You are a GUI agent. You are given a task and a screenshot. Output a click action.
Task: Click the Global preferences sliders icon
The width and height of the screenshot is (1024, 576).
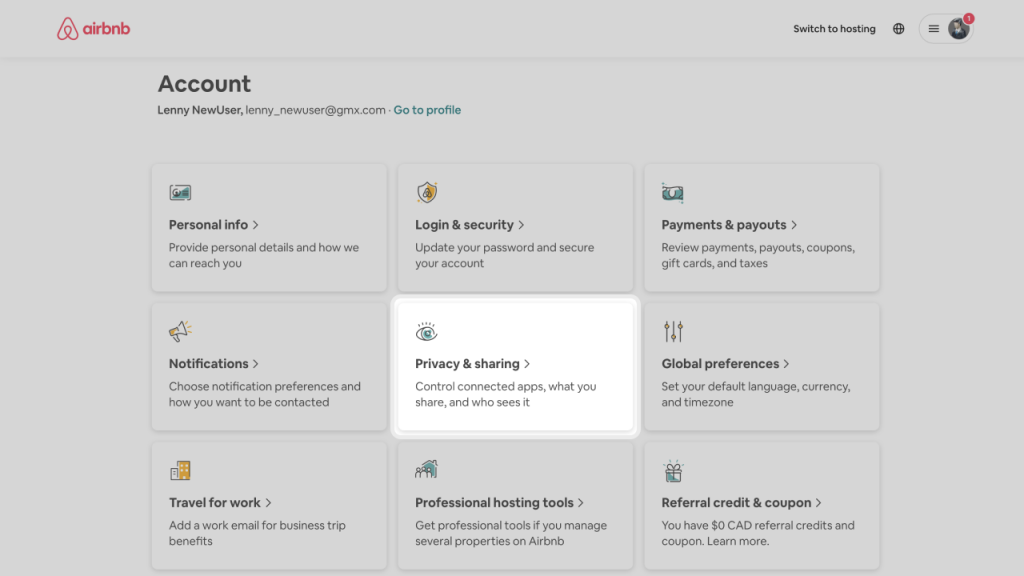pos(673,331)
